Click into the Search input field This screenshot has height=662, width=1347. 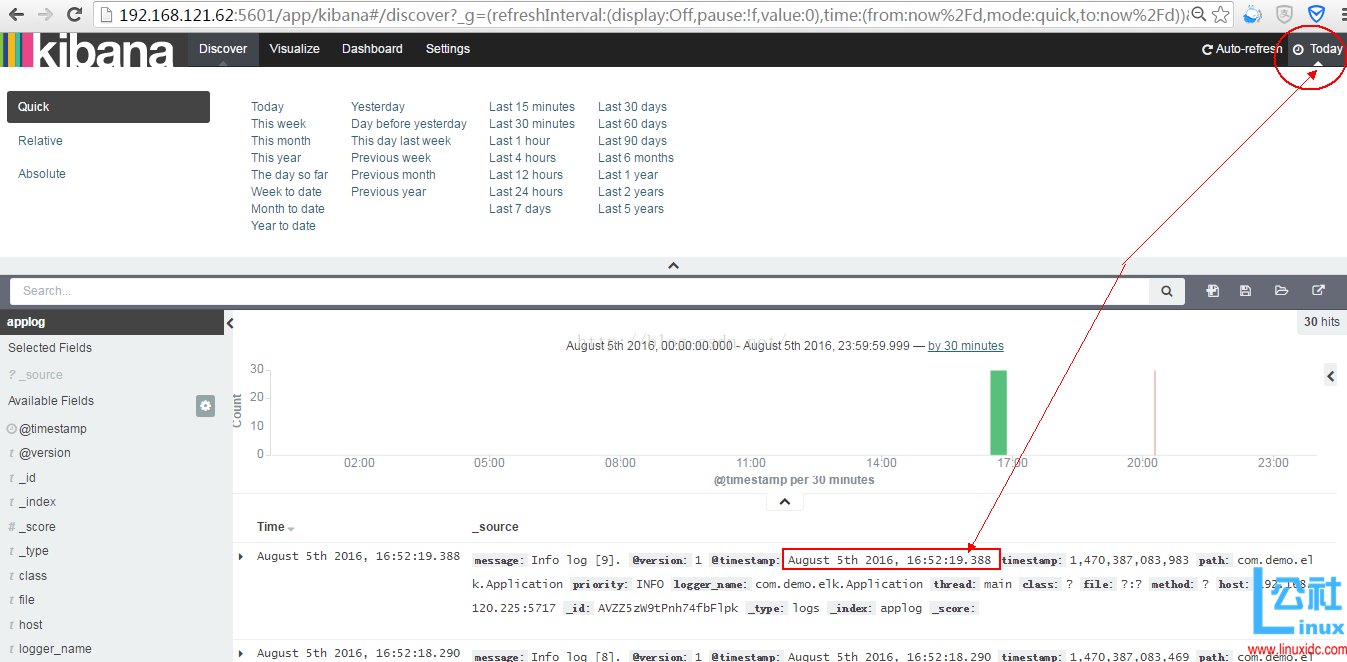580,291
